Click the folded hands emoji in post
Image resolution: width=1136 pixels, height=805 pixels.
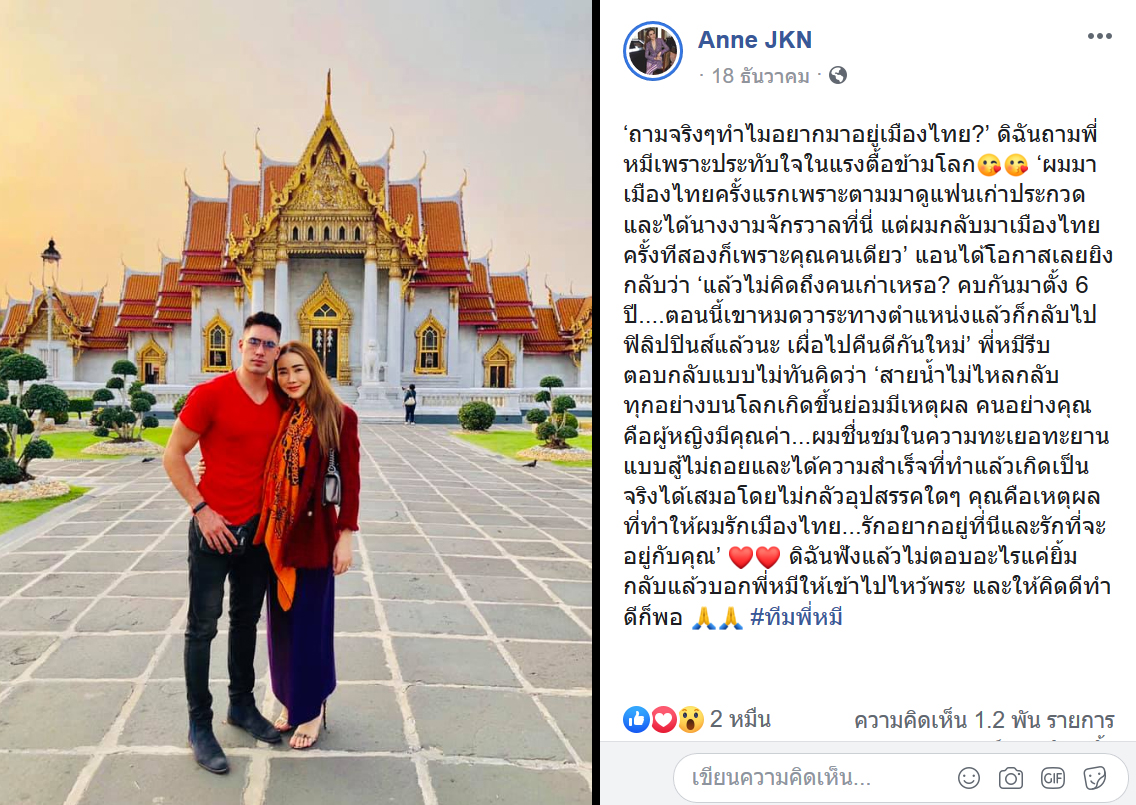coord(717,617)
